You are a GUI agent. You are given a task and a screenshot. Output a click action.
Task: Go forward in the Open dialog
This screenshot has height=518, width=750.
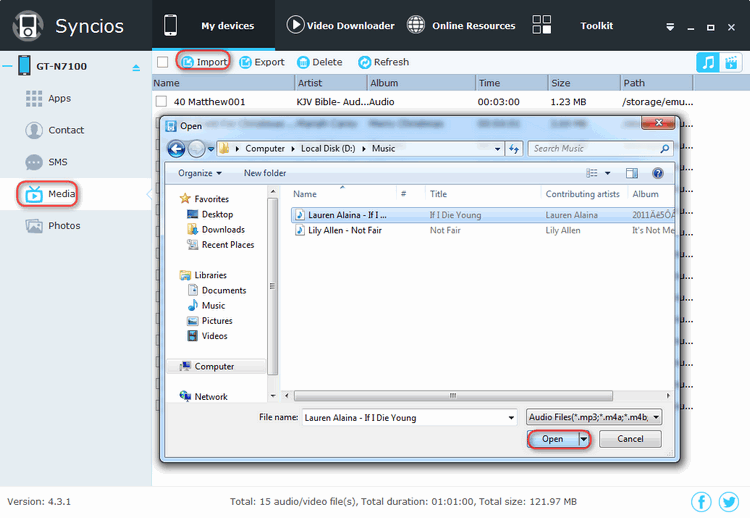tap(196, 149)
